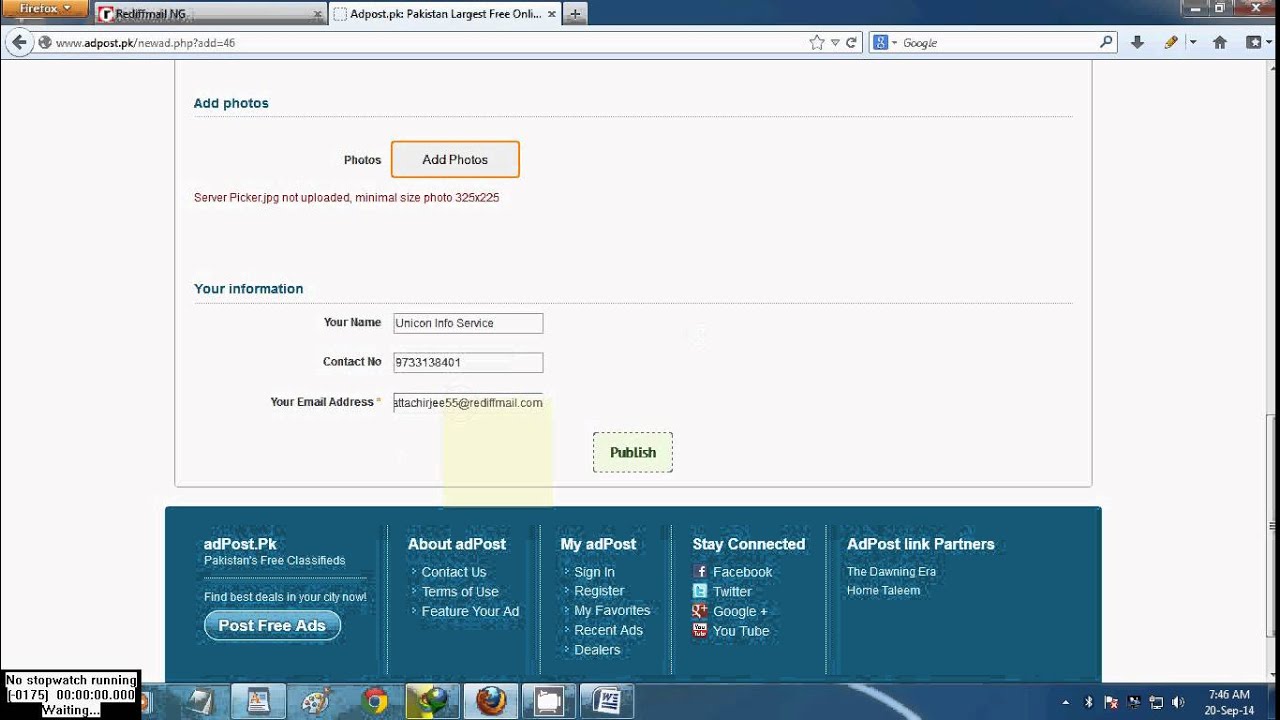Screen dimensions: 1280x720
Task: Click the Dealers link
Action: coord(597,650)
